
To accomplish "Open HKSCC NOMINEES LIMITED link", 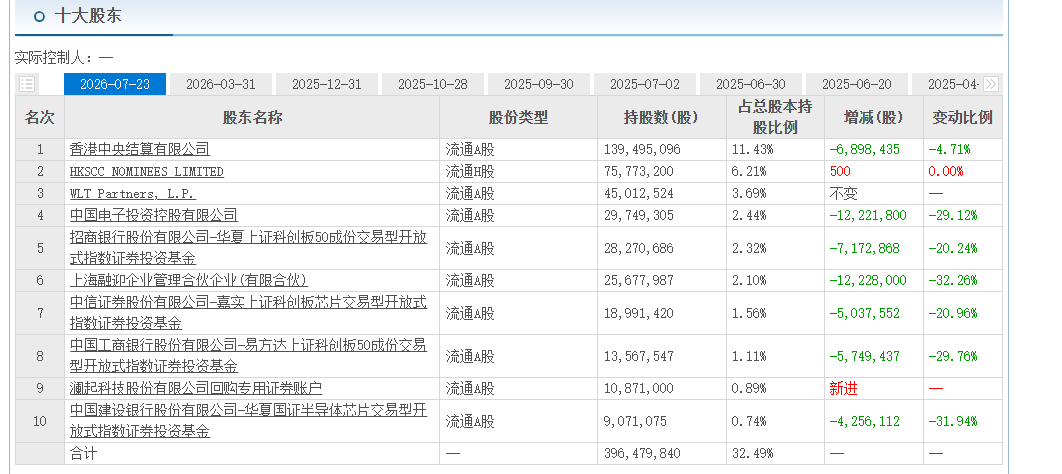I will click(146, 172).
